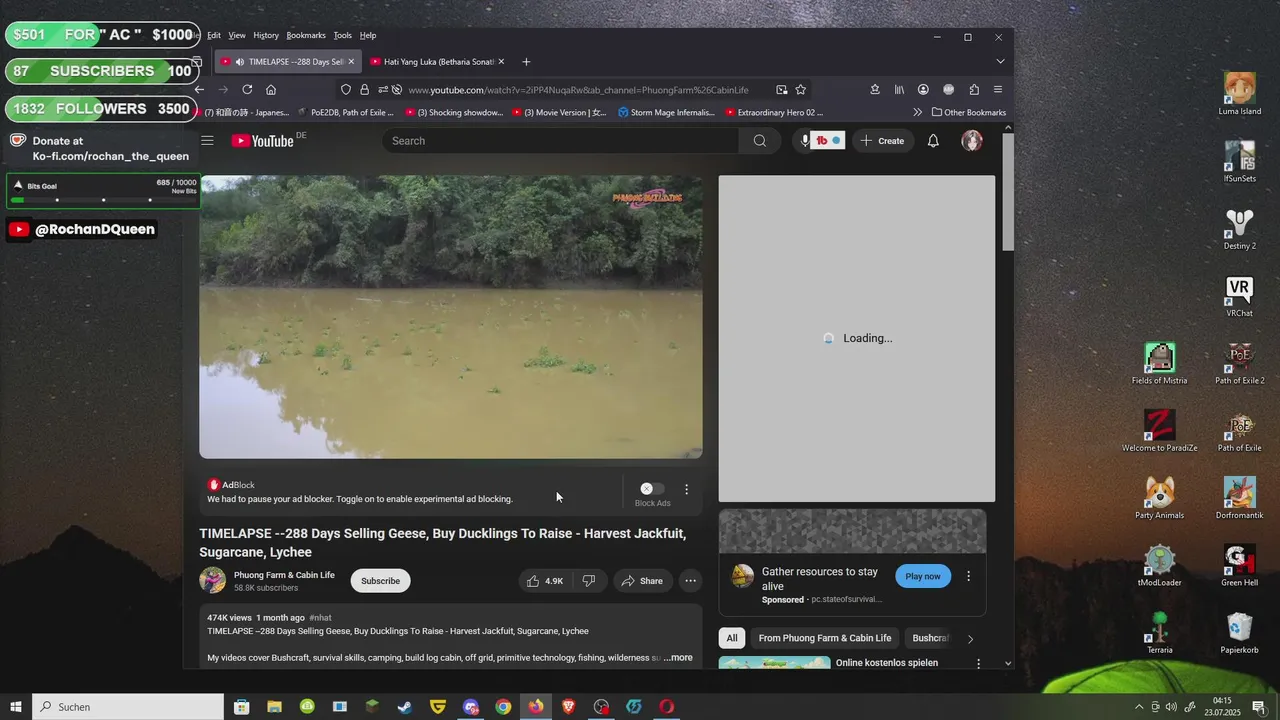1280x720 pixels.
Task: Open Firefox library icon
Action: tap(900, 89)
